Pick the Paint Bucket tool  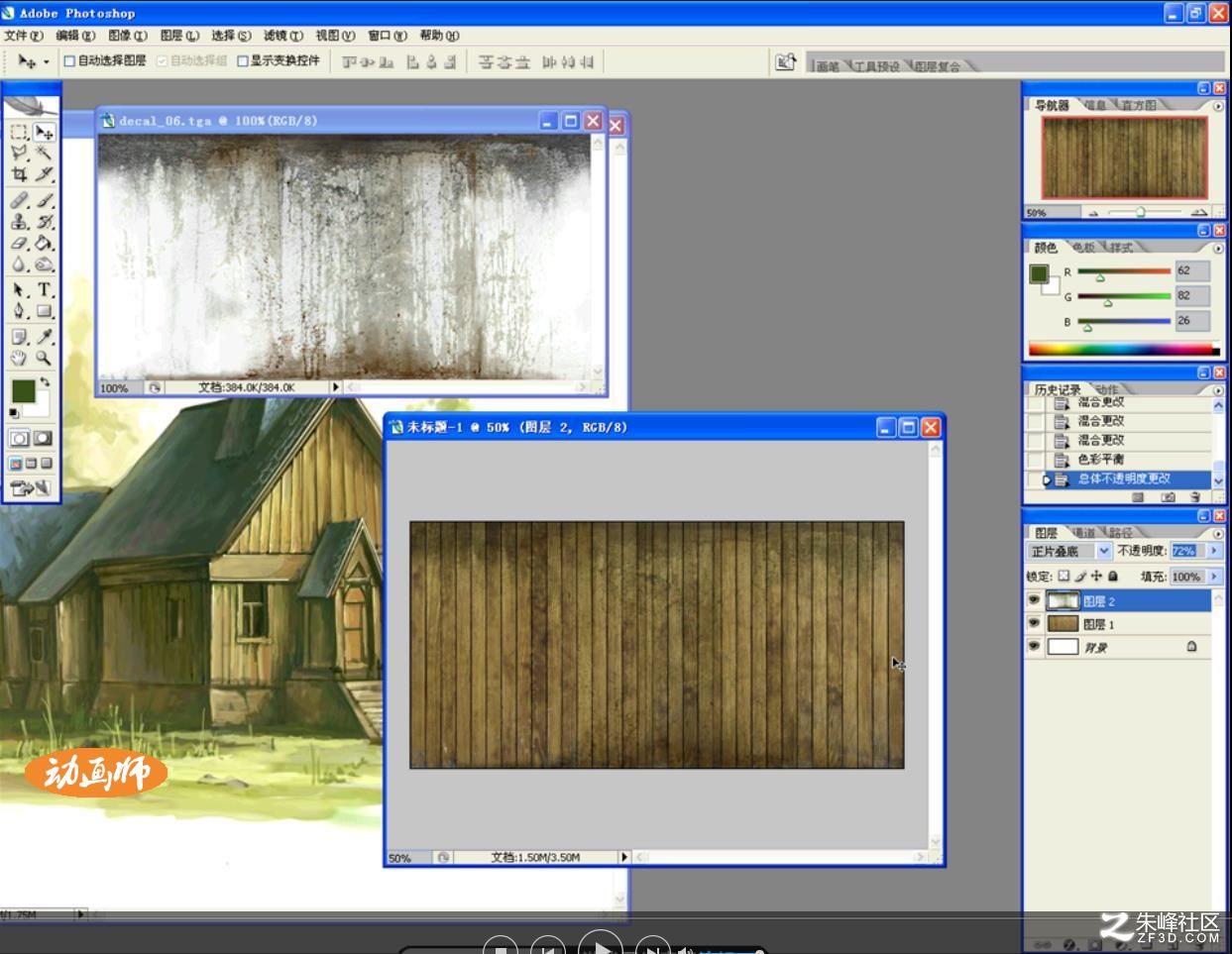pyautogui.click(x=44, y=243)
